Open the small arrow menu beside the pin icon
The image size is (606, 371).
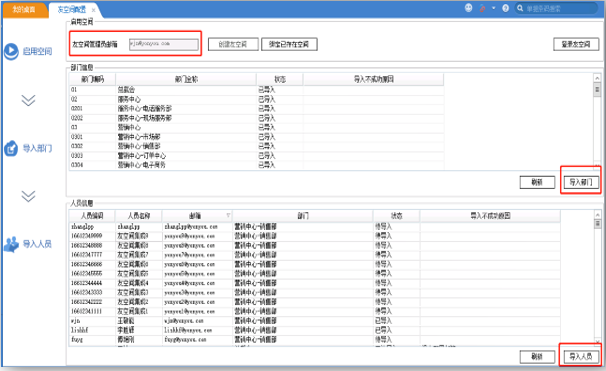494,8
